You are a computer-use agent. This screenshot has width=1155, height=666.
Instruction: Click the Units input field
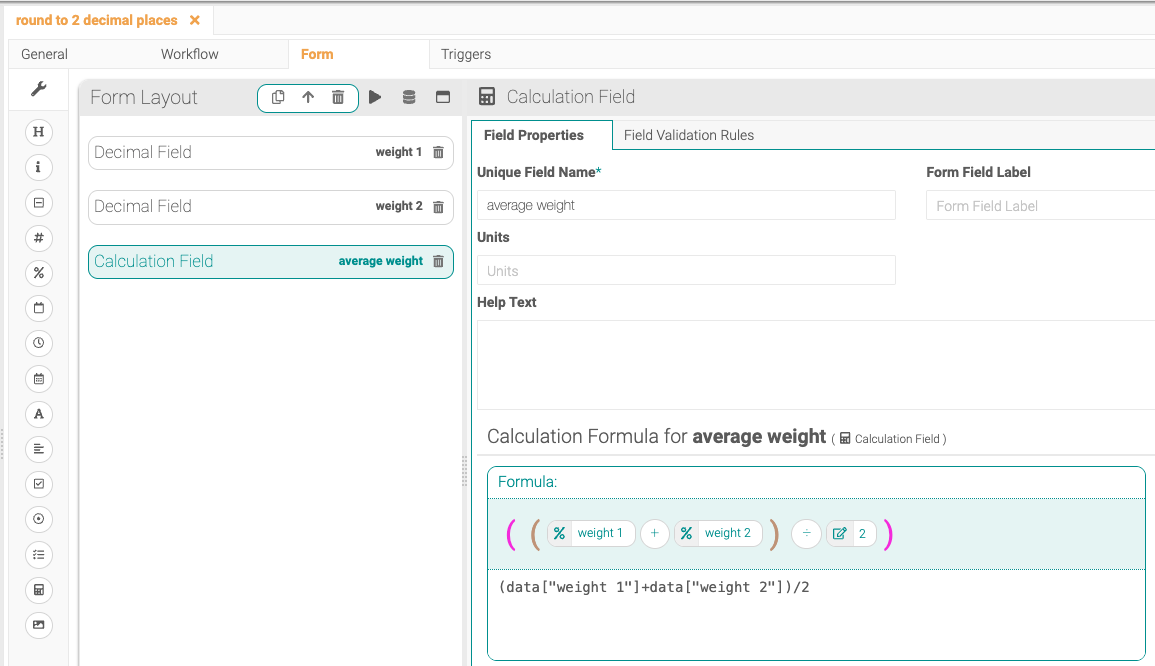[x=686, y=271]
